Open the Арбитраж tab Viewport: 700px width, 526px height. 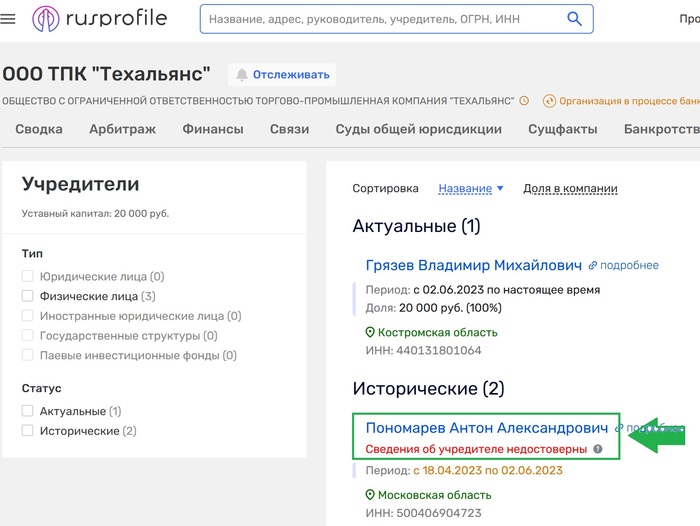122,129
